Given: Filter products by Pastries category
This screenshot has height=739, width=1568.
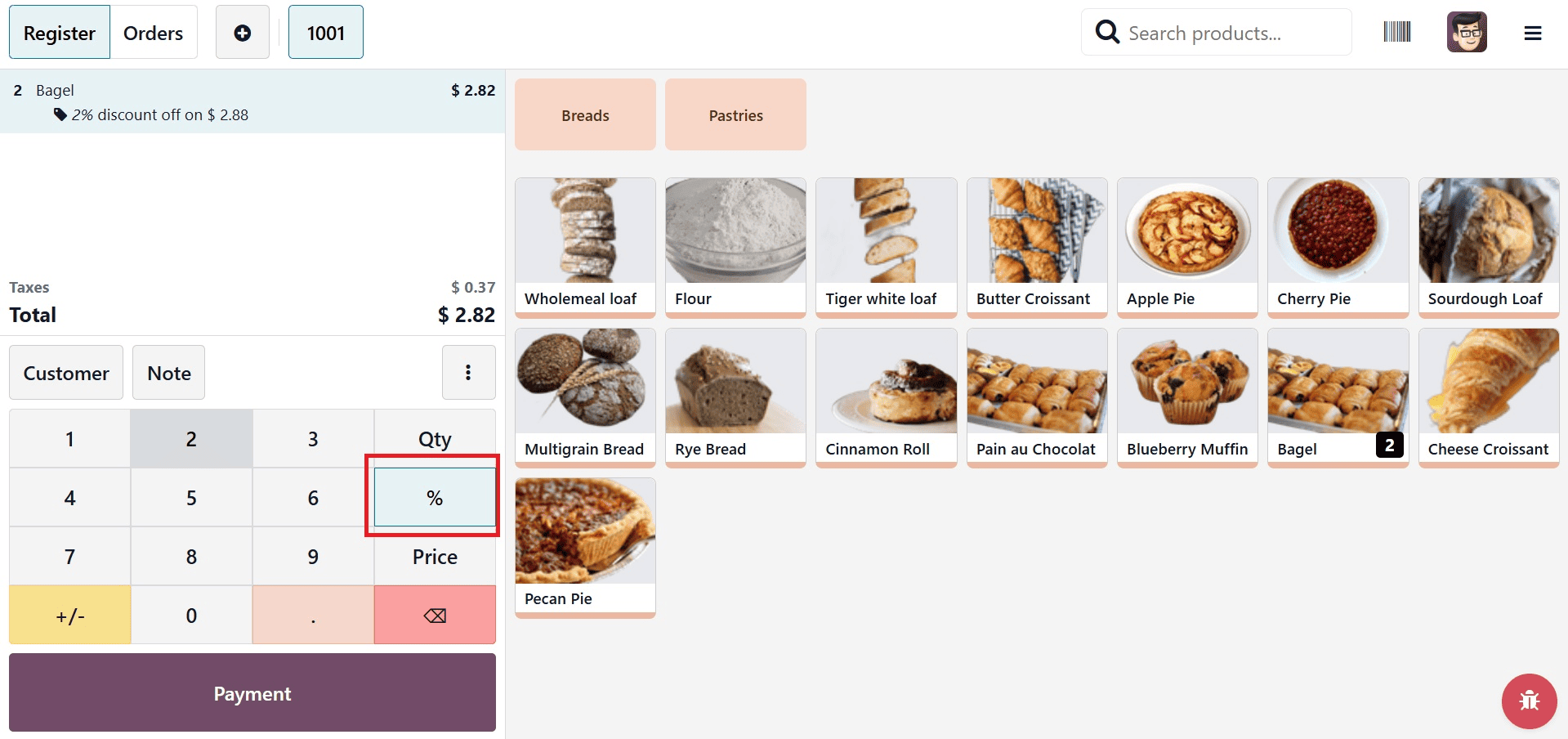Looking at the screenshot, I should tap(735, 114).
